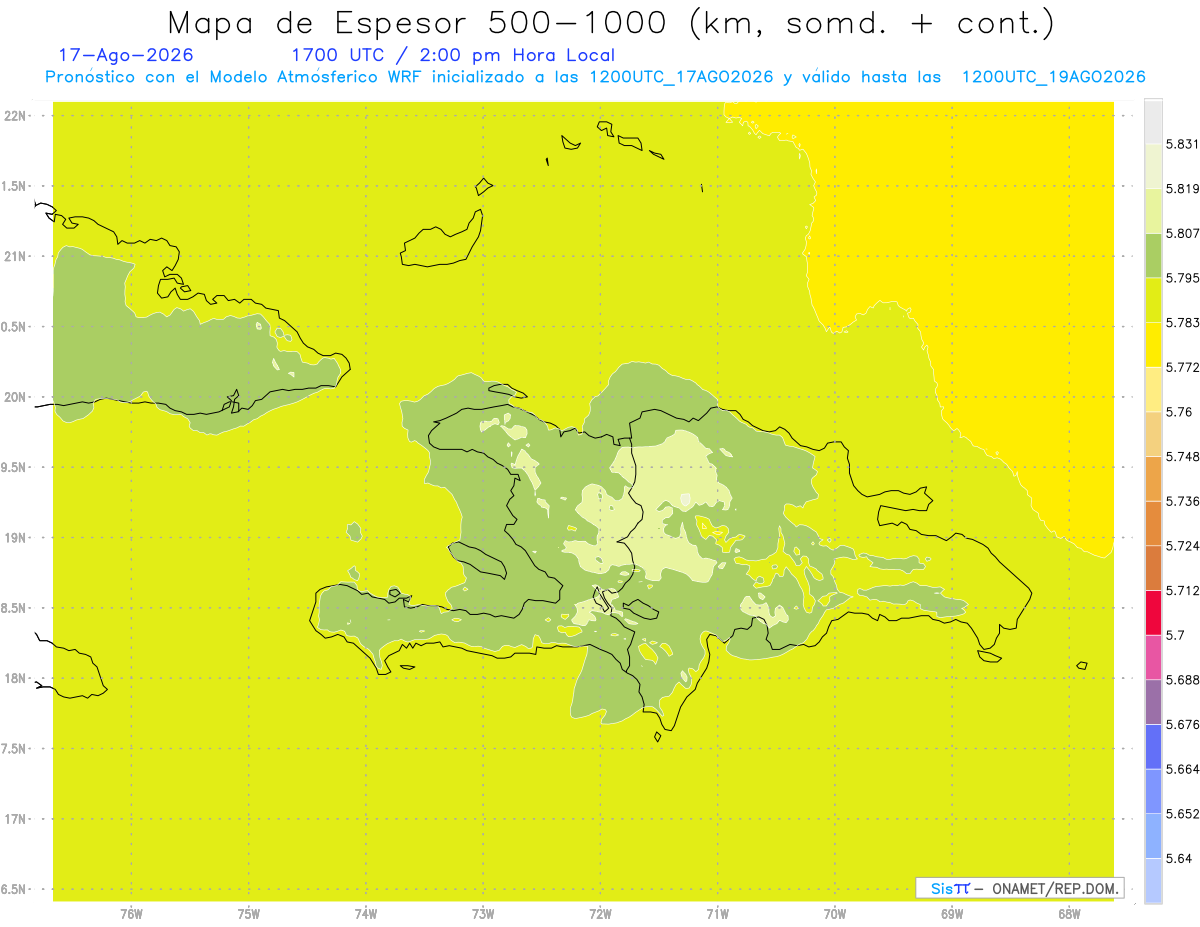Click the legend value "5.64"
1200x927 pixels.
pyautogui.click(x=1179, y=858)
